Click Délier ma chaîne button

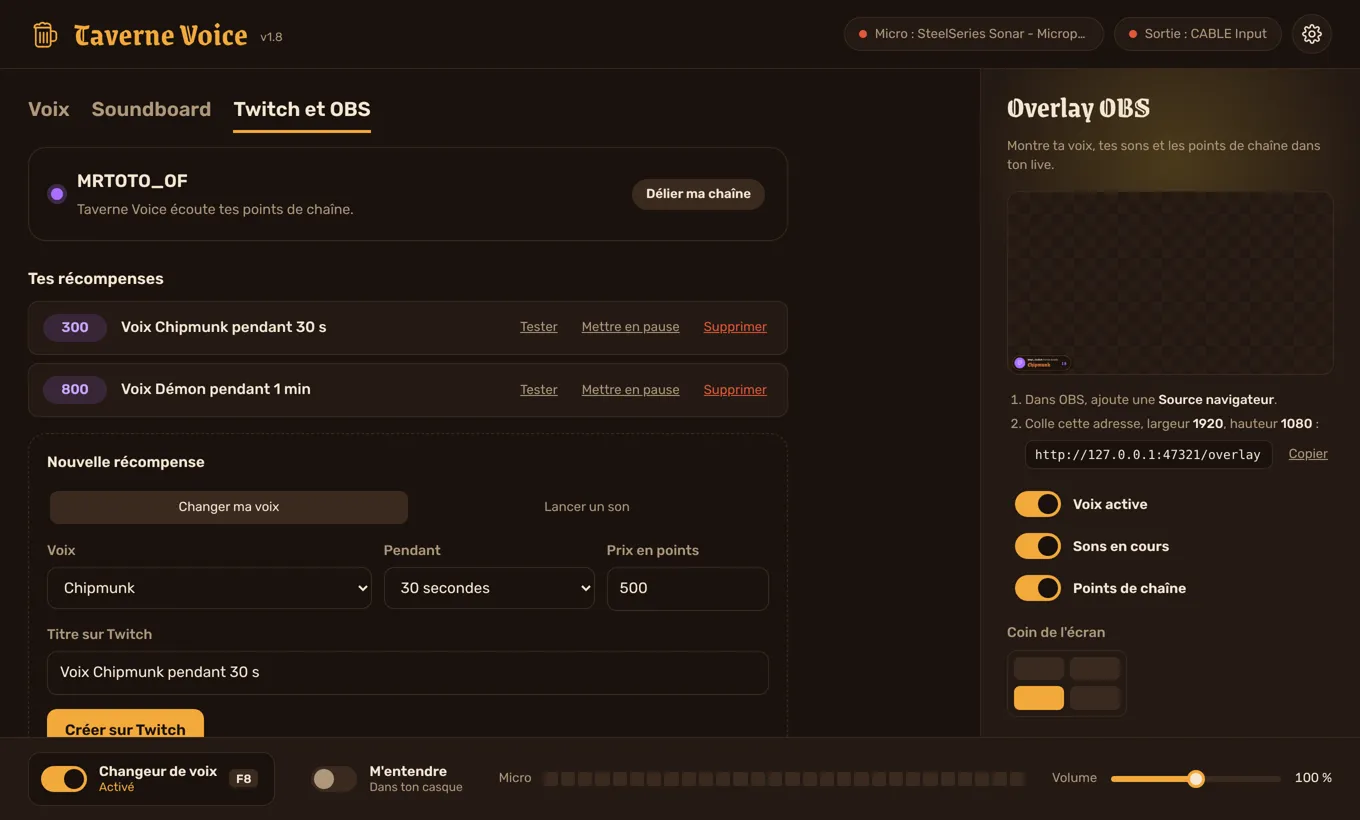click(698, 194)
